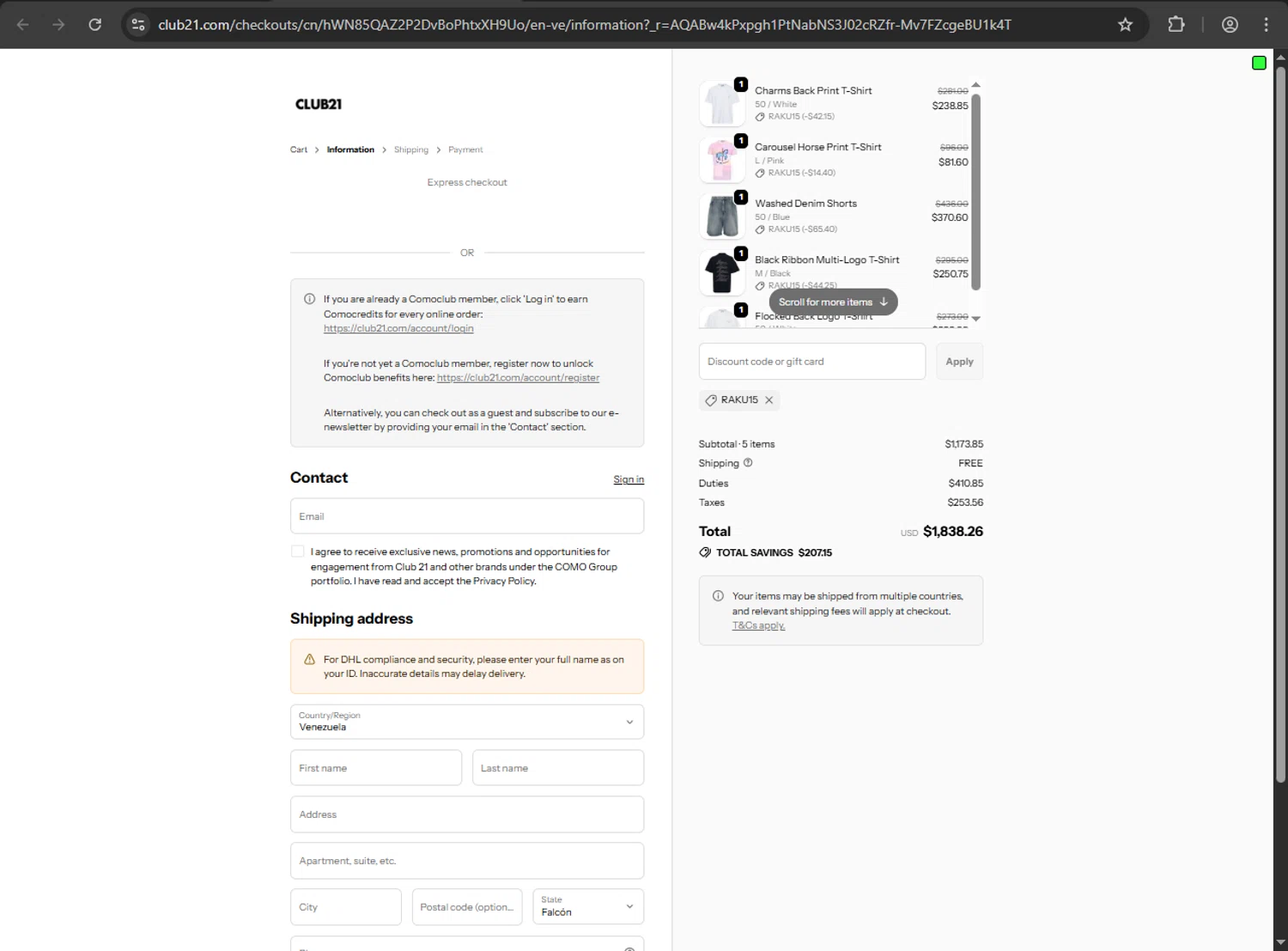The image size is (1288, 951).
Task: Open the Country/Region dropdown
Action: pos(467,722)
